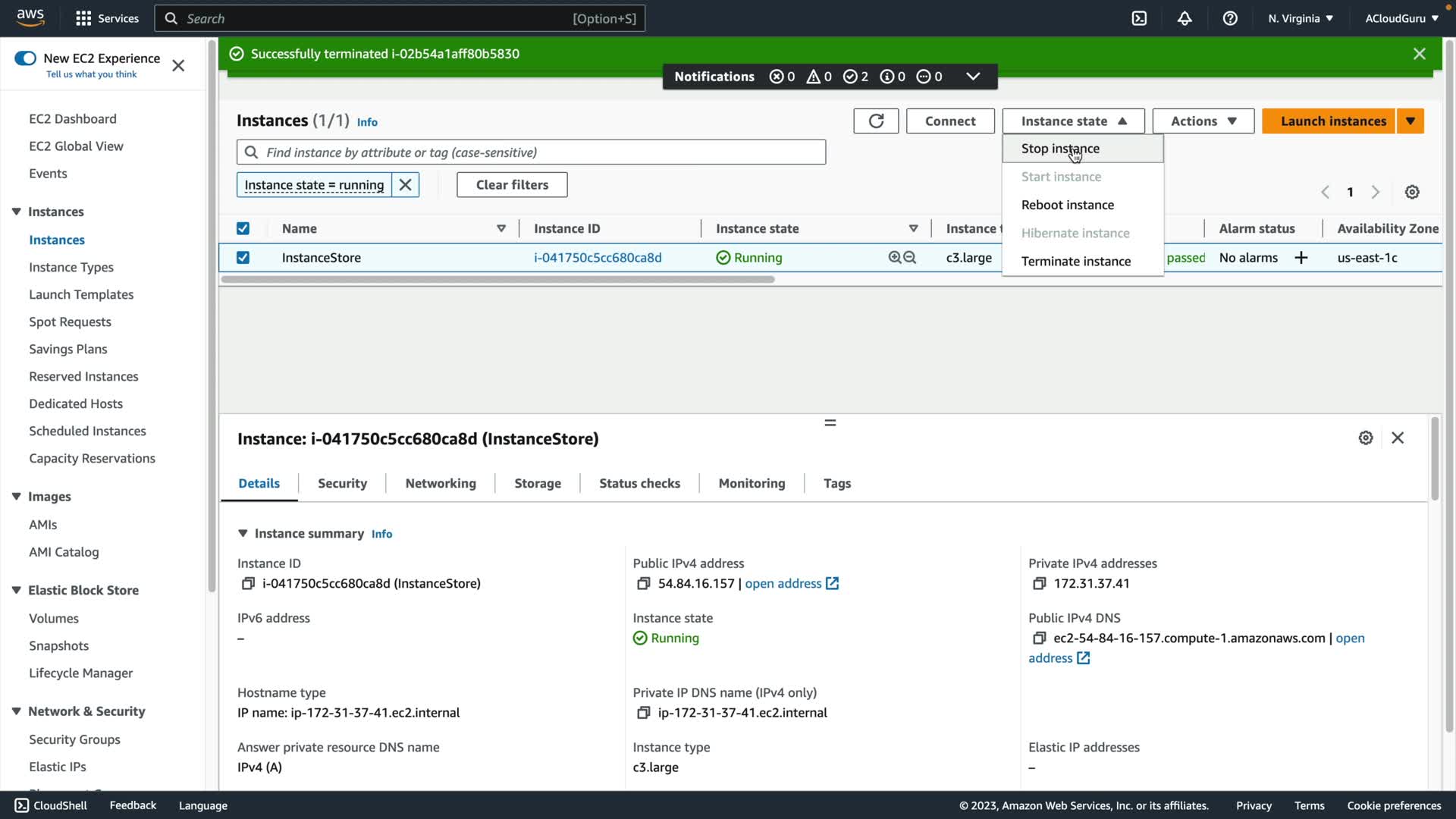Open the N. Virginia region dropdown
This screenshot has width=1456, height=819.
click(x=1300, y=18)
